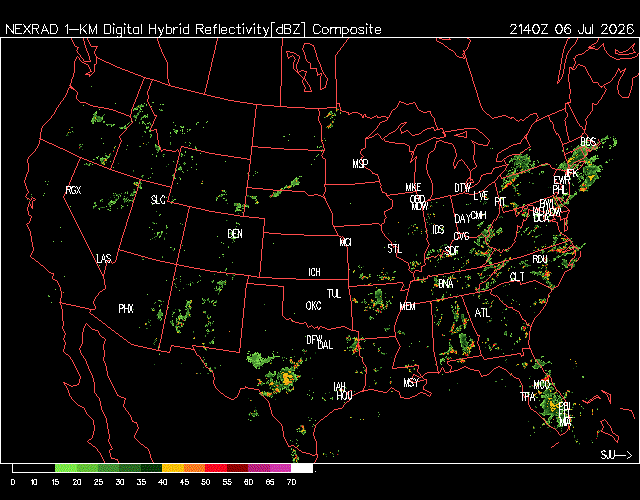Screen dimensions: 640x500
Task: Click the PHX station label
Action: click(126, 309)
